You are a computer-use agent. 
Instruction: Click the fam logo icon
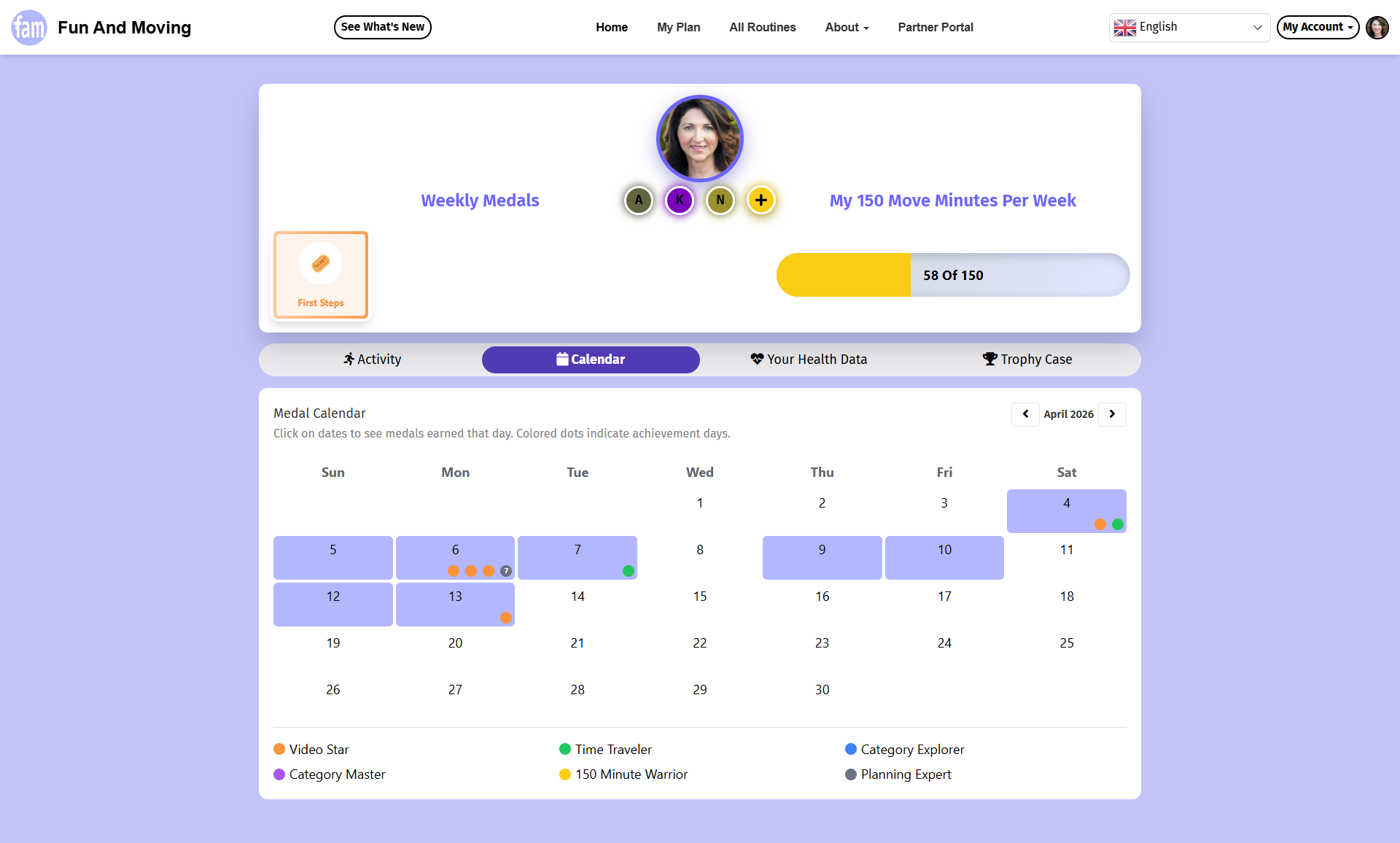point(29,28)
